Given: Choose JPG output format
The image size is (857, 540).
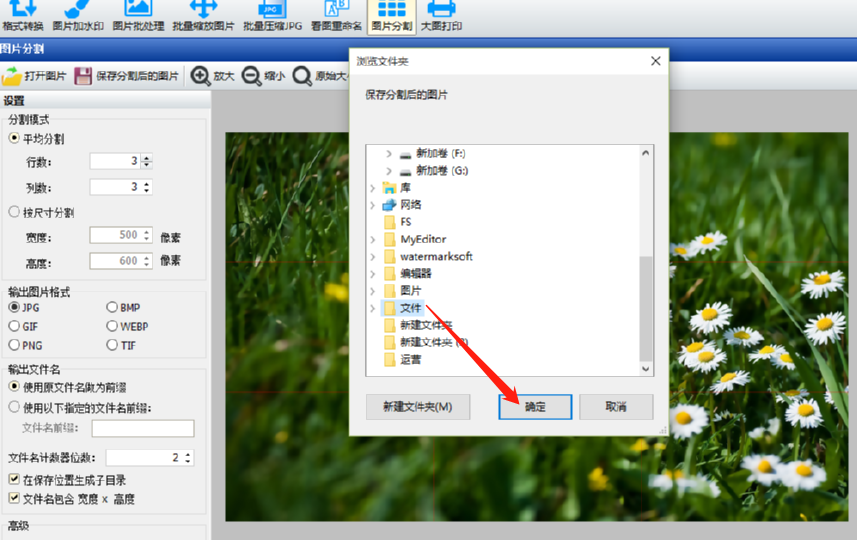Looking at the screenshot, I should (x=14, y=307).
